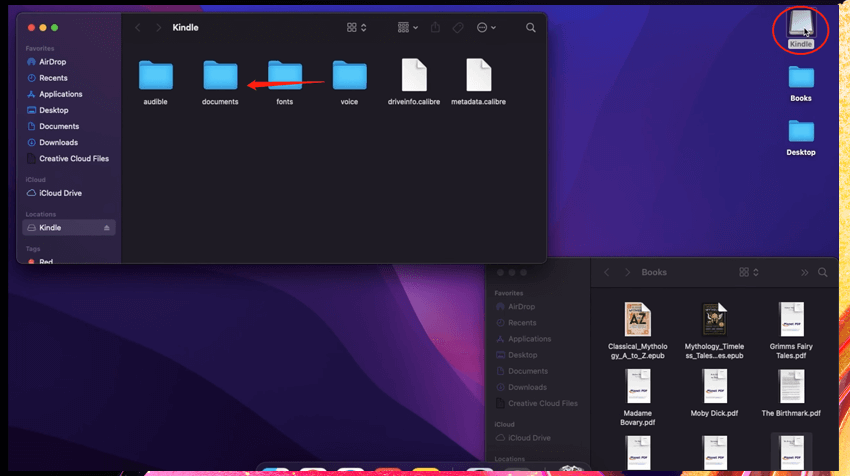Go forward in the Kindle Finder window
Image resolution: width=850 pixels, height=476 pixels.
pos(158,28)
